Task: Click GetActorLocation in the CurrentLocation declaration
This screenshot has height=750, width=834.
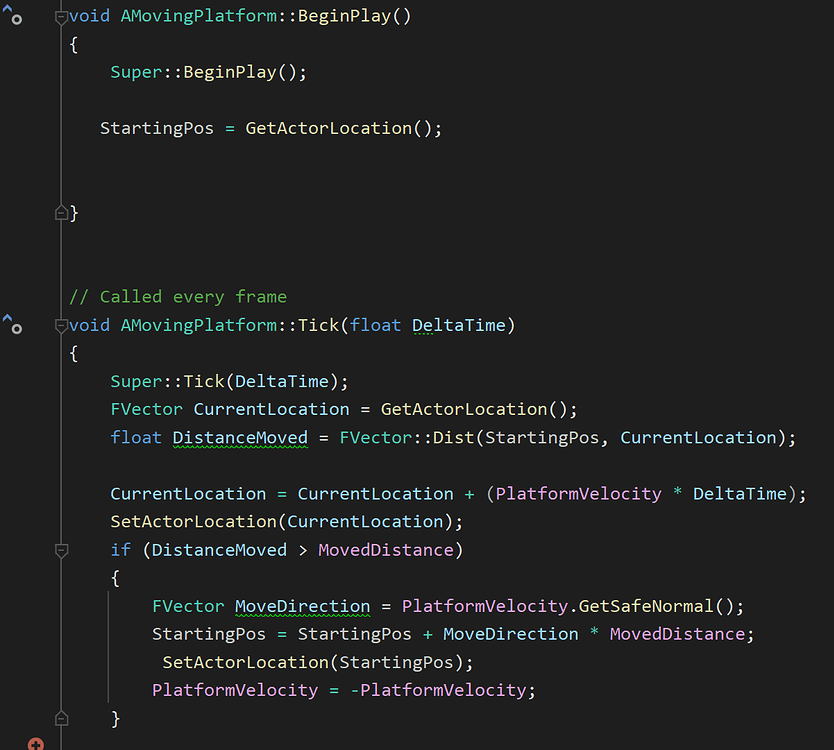Action: point(464,409)
